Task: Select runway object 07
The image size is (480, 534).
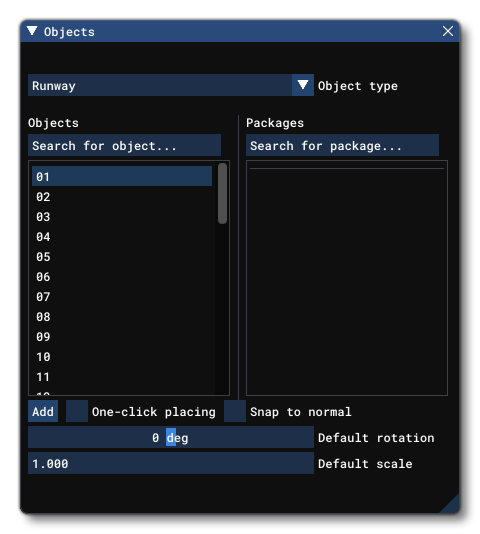Action: pyautogui.click(x=122, y=297)
